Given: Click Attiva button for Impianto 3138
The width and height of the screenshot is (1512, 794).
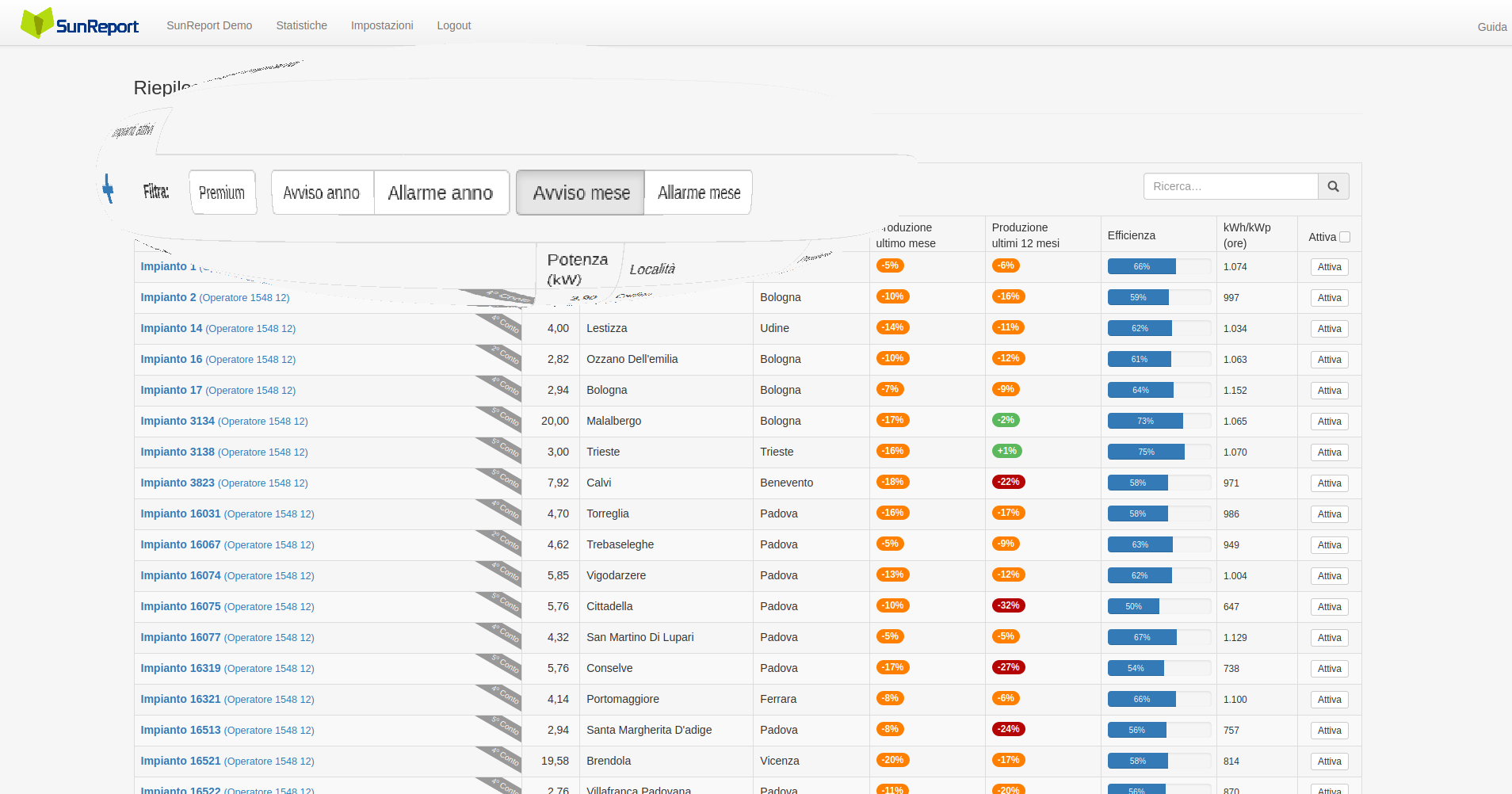Looking at the screenshot, I should click(x=1329, y=452).
